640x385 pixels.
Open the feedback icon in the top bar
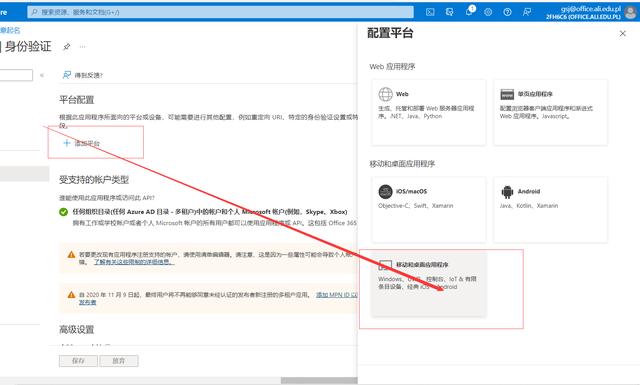tap(527, 12)
